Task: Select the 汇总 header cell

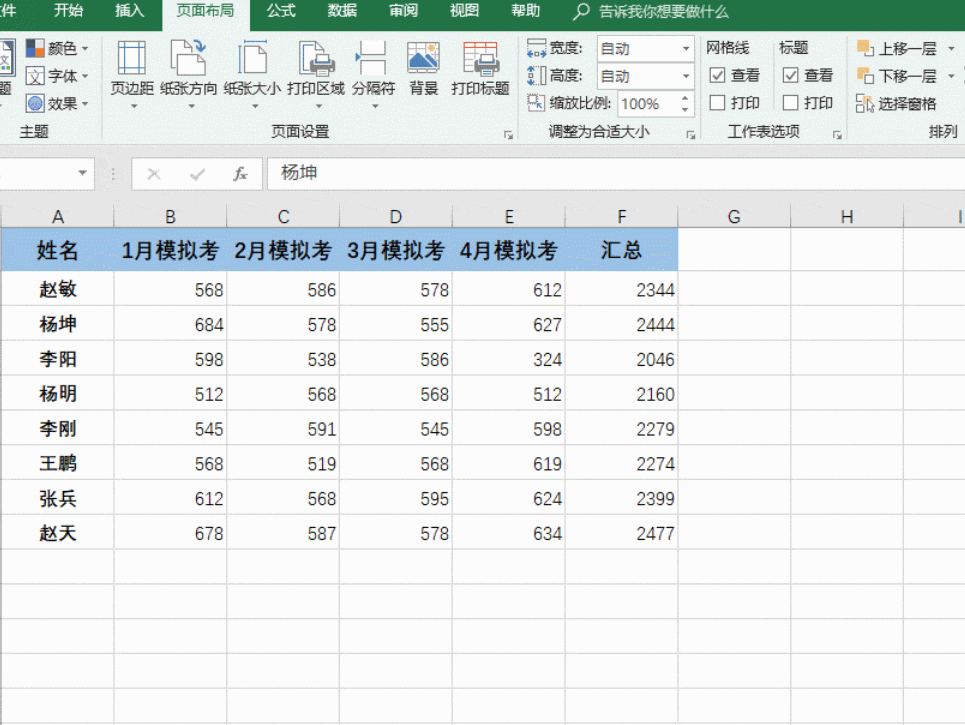Action: coord(622,250)
